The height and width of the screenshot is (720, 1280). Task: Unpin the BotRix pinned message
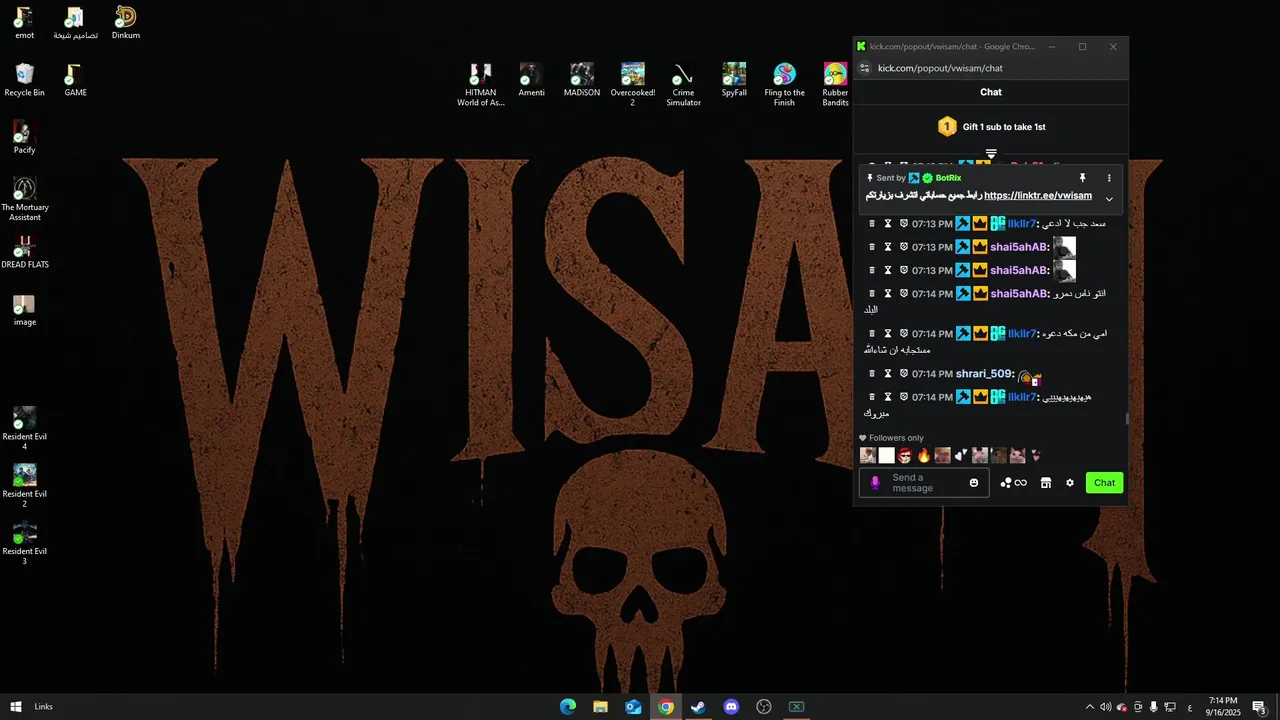pyautogui.click(x=1082, y=178)
